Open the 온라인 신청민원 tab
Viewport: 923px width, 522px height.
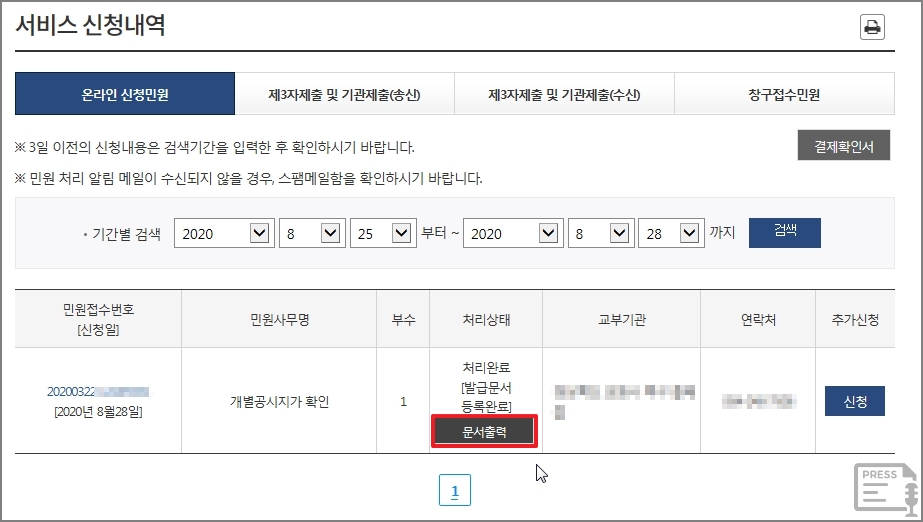pos(125,94)
